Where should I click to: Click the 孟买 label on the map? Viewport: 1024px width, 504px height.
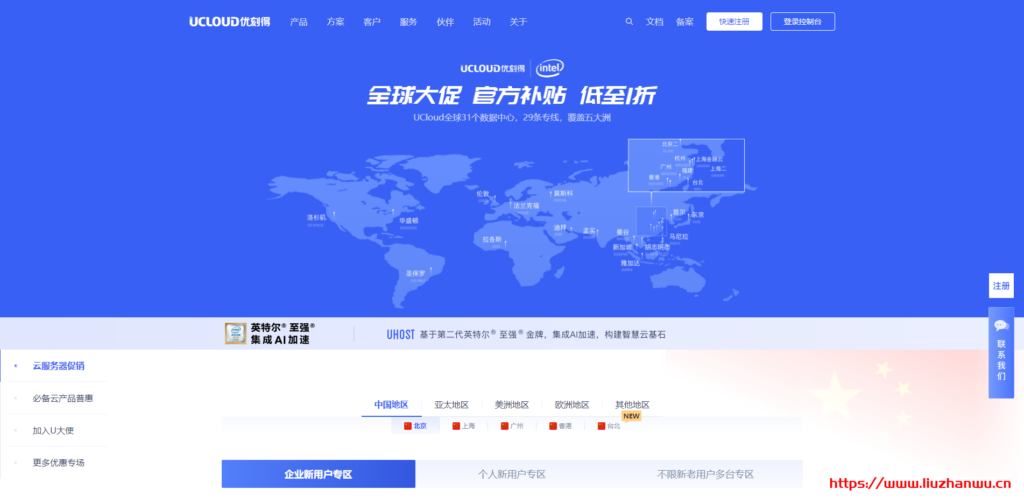pos(589,230)
